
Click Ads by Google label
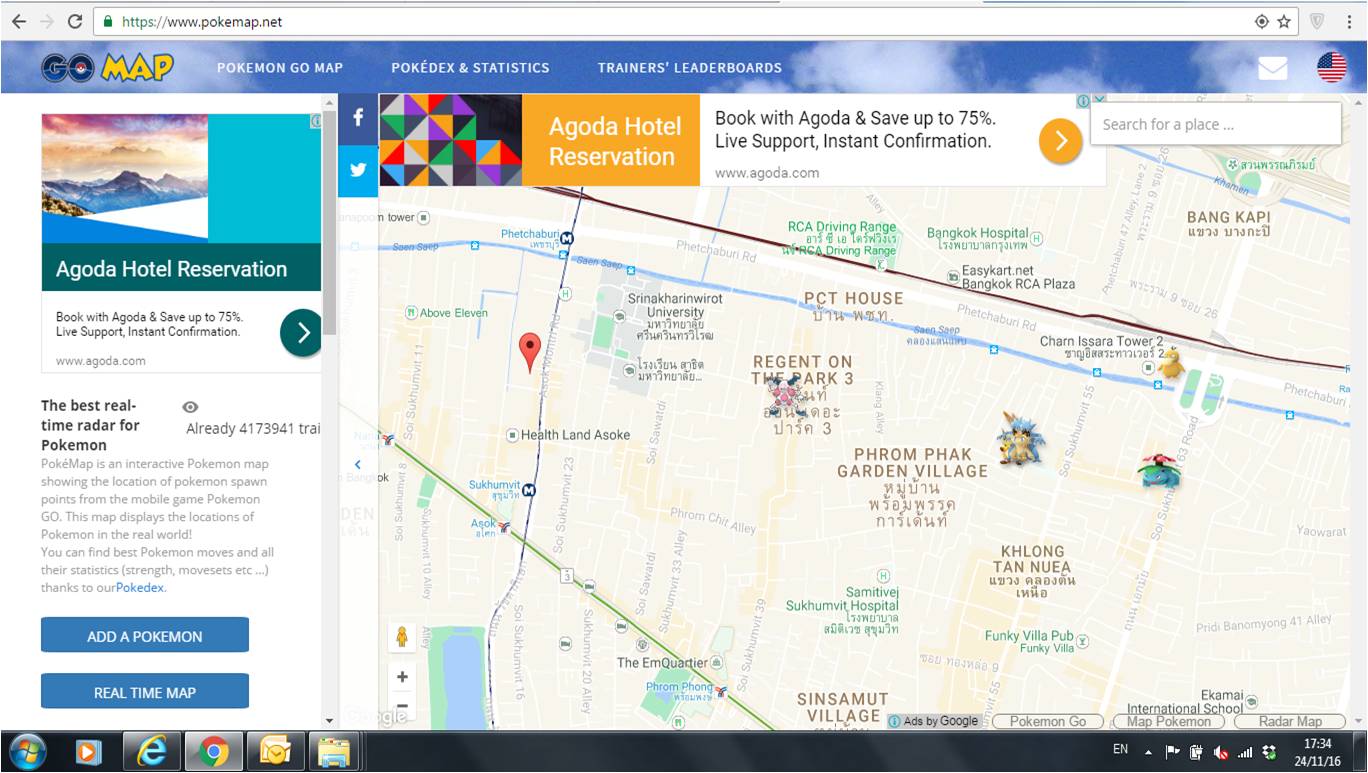tap(934, 721)
